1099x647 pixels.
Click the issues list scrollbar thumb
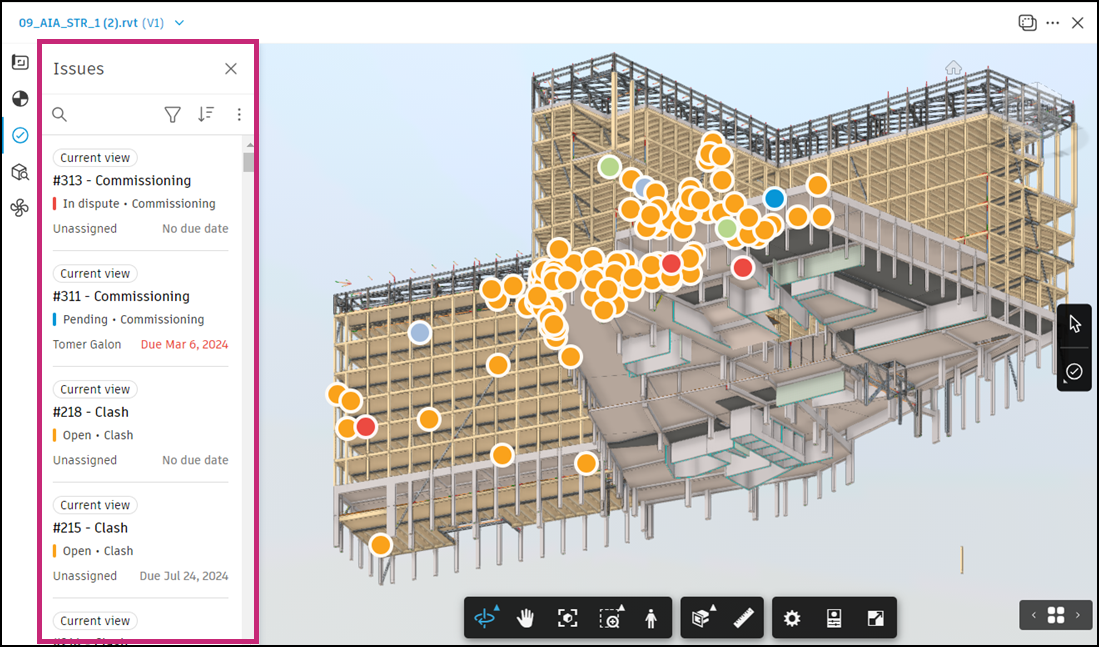pos(249,162)
